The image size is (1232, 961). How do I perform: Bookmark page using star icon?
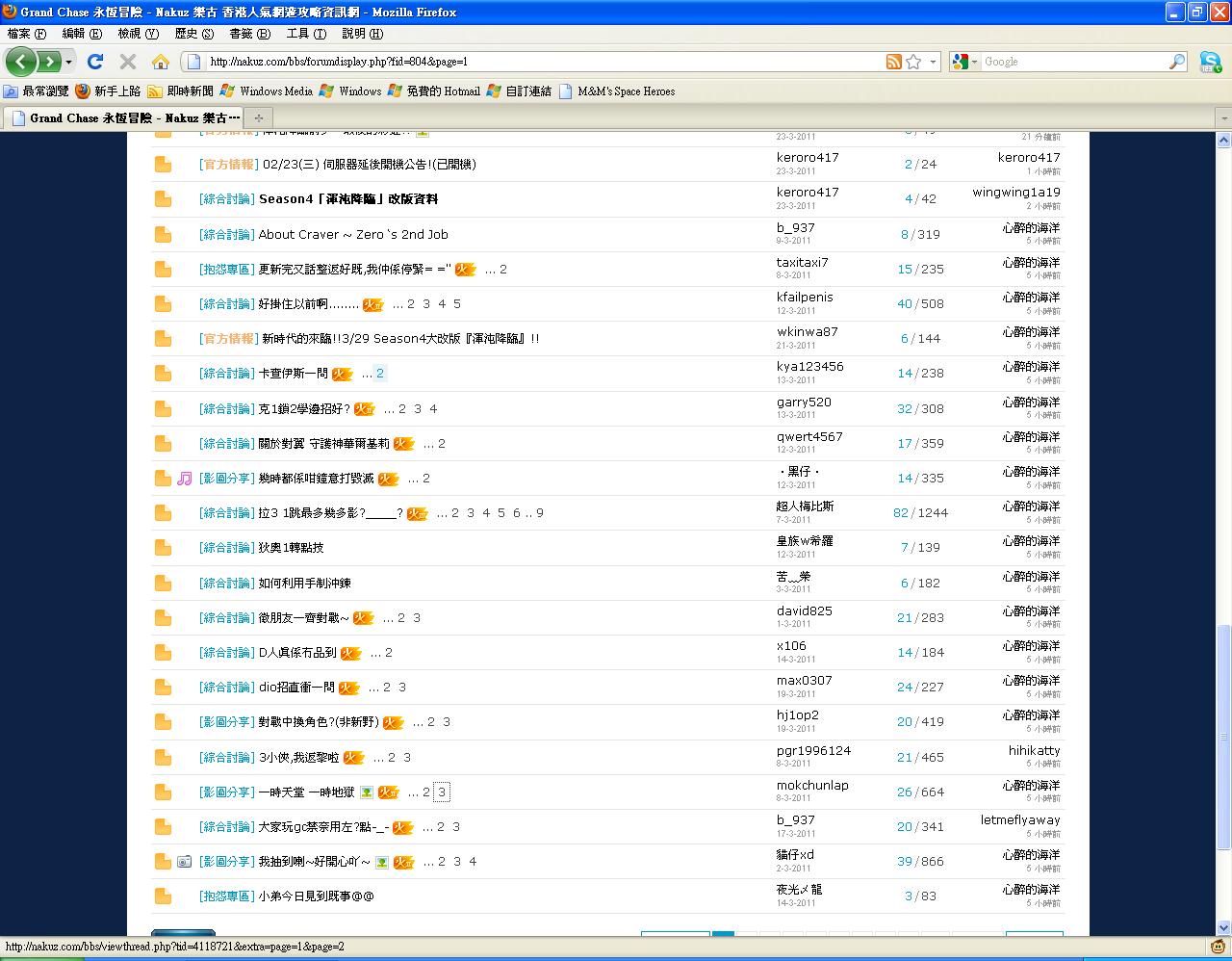click(x=913, y=62)
